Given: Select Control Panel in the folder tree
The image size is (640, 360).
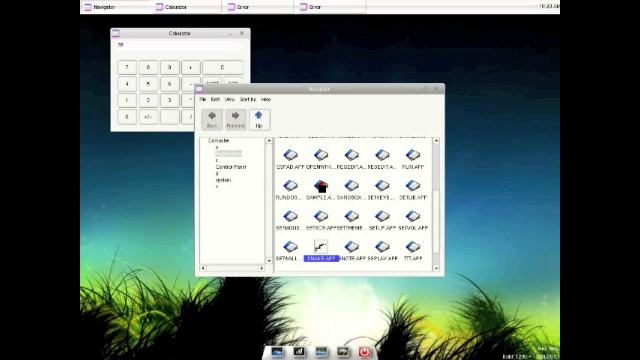Looking at the screenshot, I should click(x=231, y=167).
